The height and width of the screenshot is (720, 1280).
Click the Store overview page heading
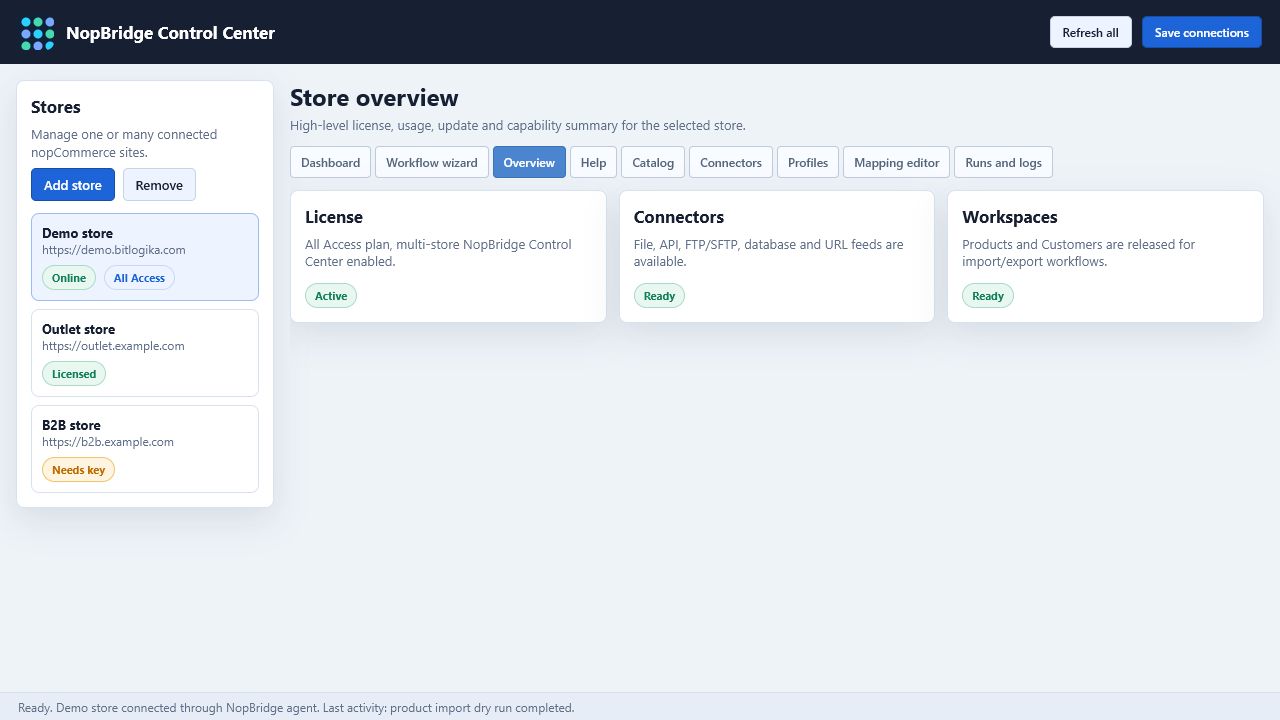374,98
